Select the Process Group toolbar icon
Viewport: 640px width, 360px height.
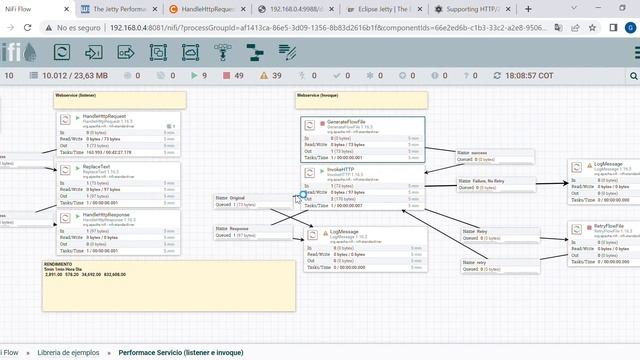tap(158, 52)
